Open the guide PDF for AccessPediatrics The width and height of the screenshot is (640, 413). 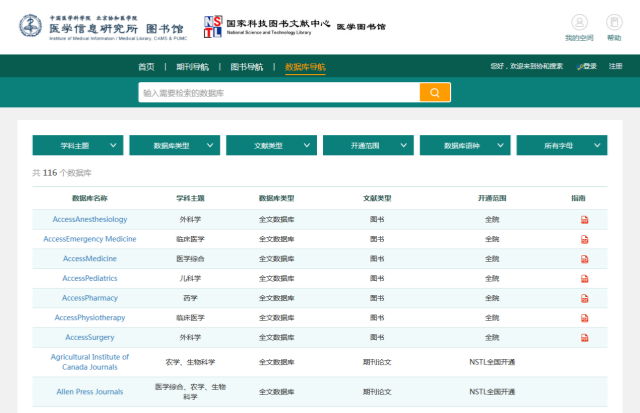click(x=585, y=279)
